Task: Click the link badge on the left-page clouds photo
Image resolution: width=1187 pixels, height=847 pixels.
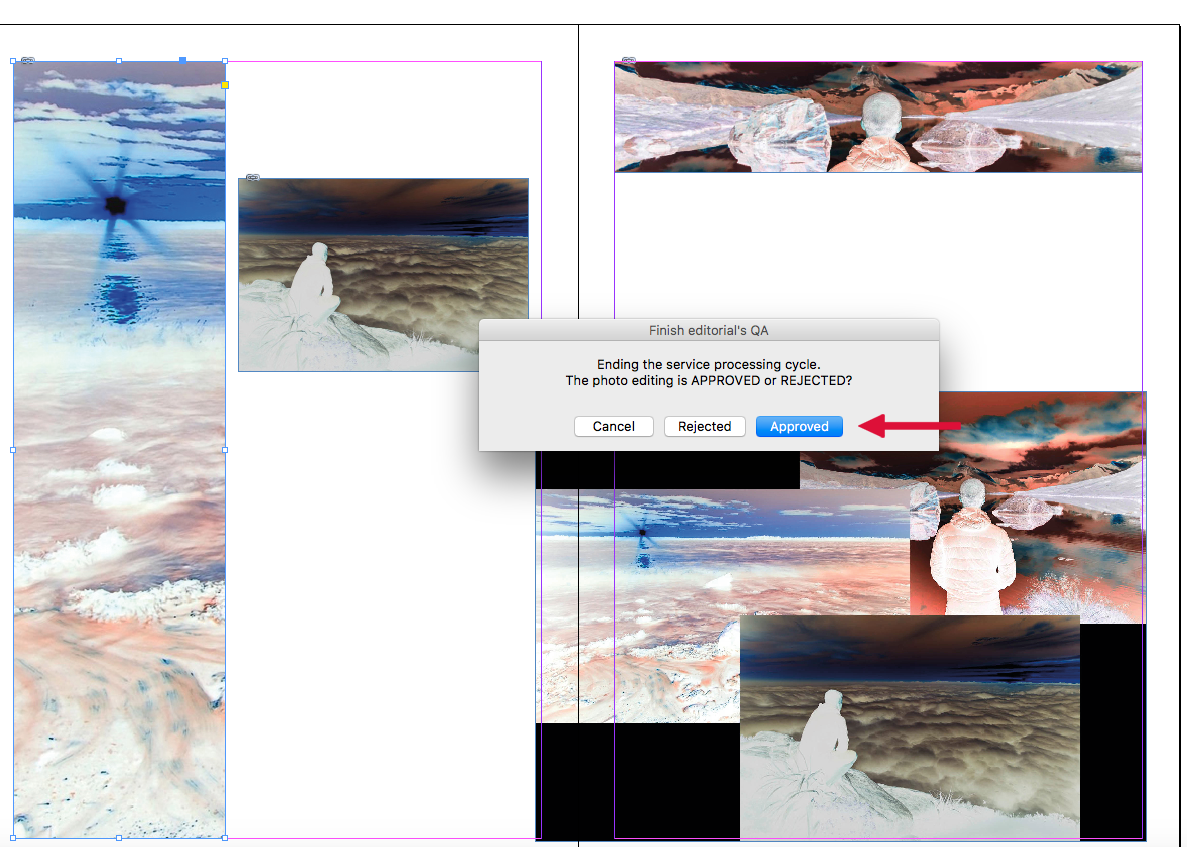Action: (x=253, y=178)
